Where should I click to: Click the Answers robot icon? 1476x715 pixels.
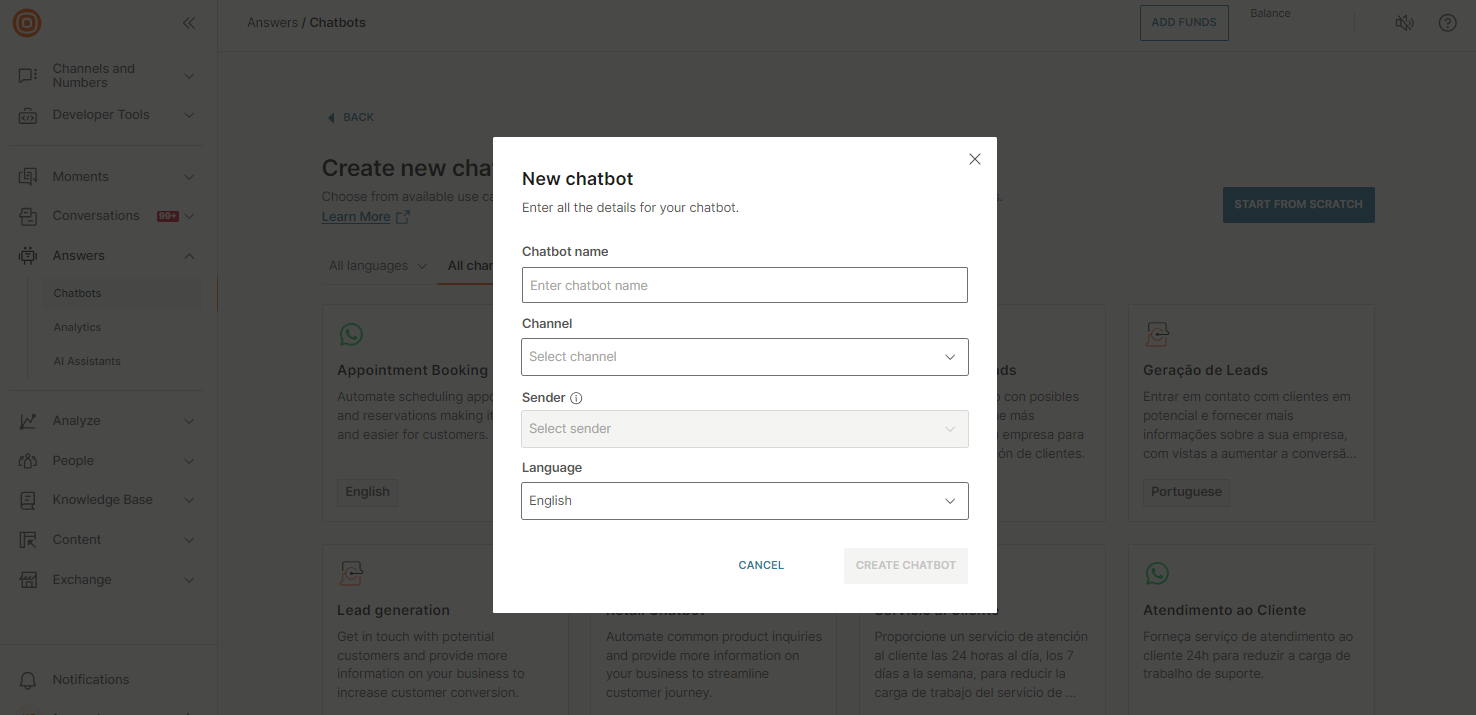(x=29, y=255)
